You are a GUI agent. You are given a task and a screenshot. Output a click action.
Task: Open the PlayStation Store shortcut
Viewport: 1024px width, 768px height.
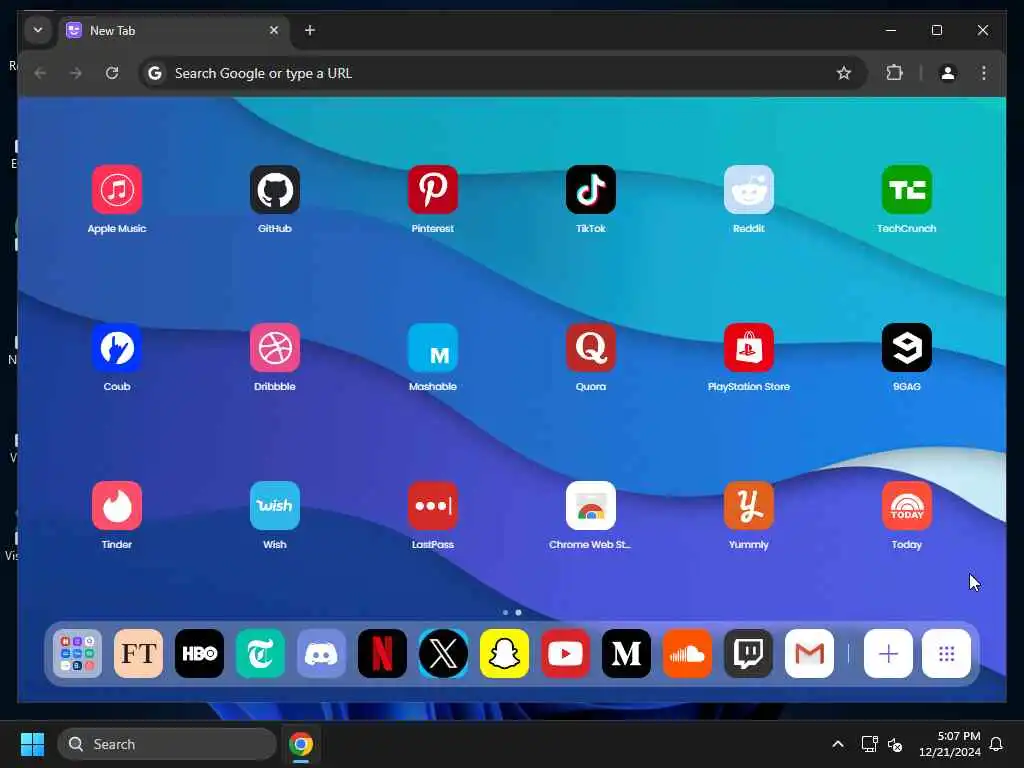pos(749,348)
